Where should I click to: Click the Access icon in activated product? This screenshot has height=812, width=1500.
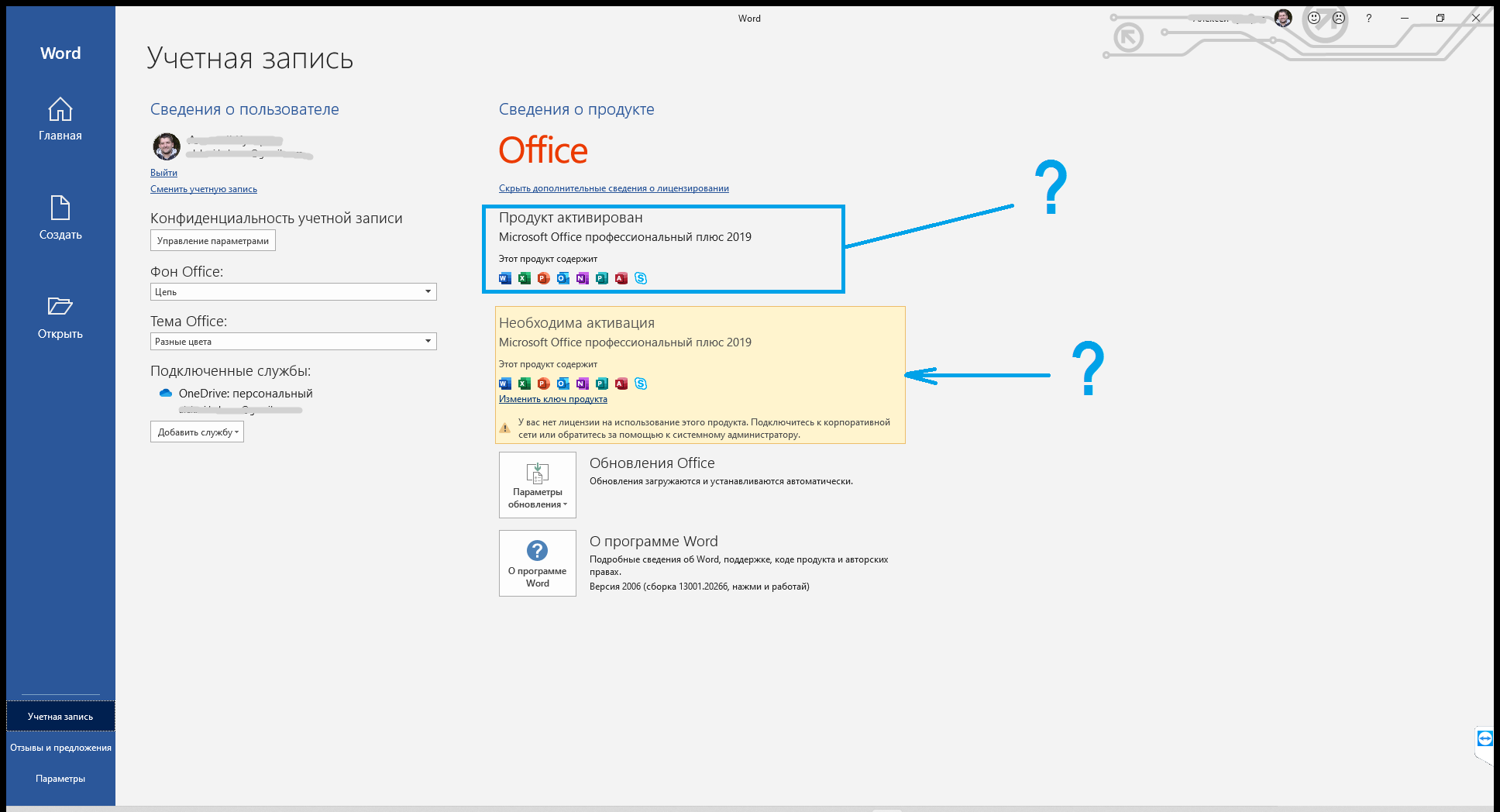pyautogui.click(x=621, y=278)
